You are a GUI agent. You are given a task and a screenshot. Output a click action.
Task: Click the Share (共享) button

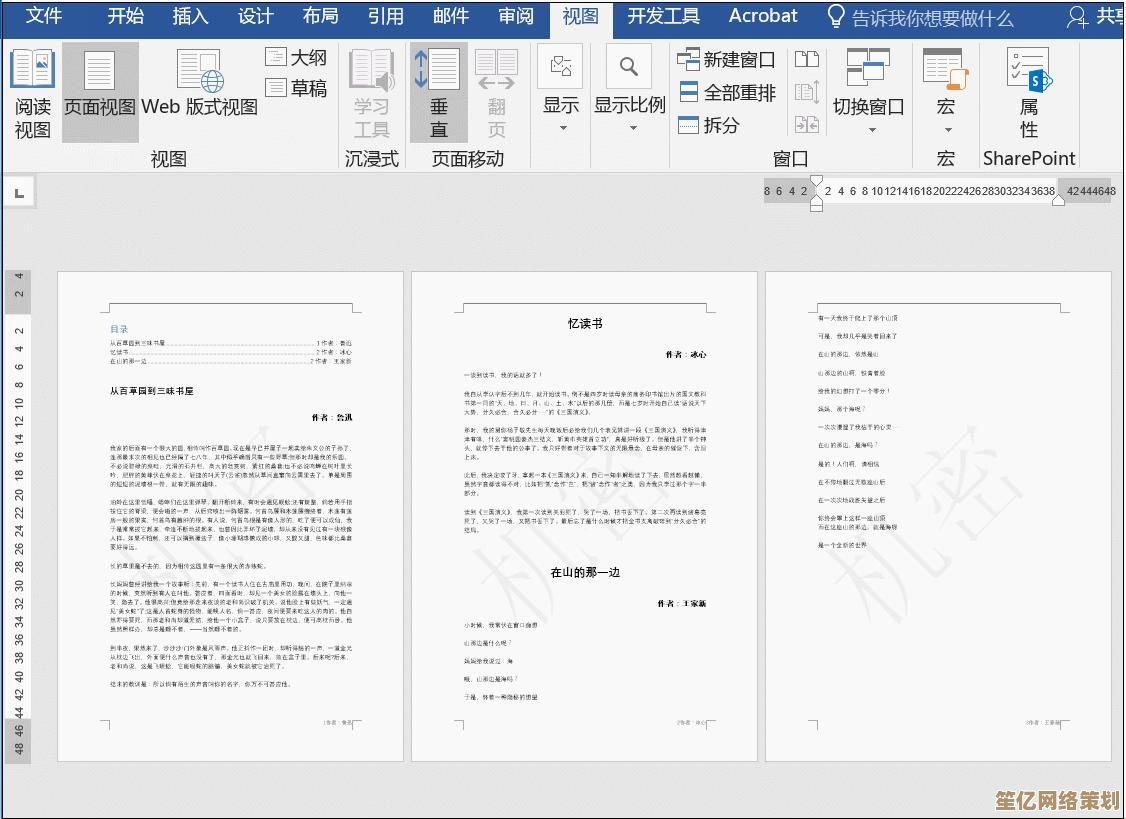(x=1094, y=17)
